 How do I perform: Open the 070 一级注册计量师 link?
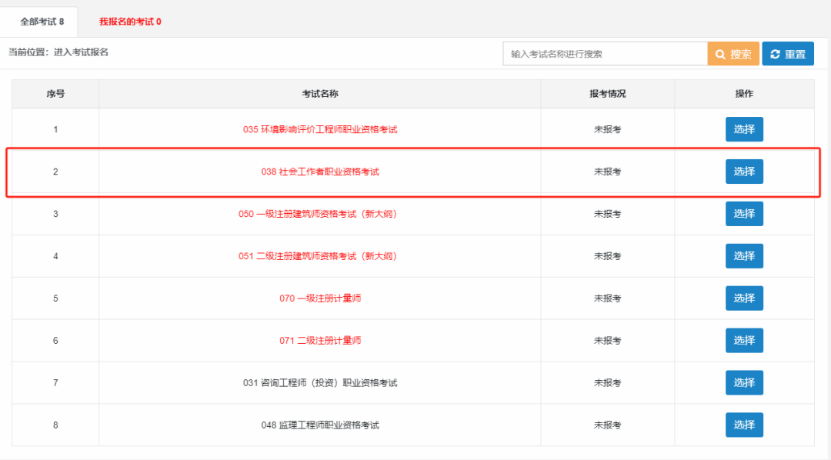(x=320, y=298)
